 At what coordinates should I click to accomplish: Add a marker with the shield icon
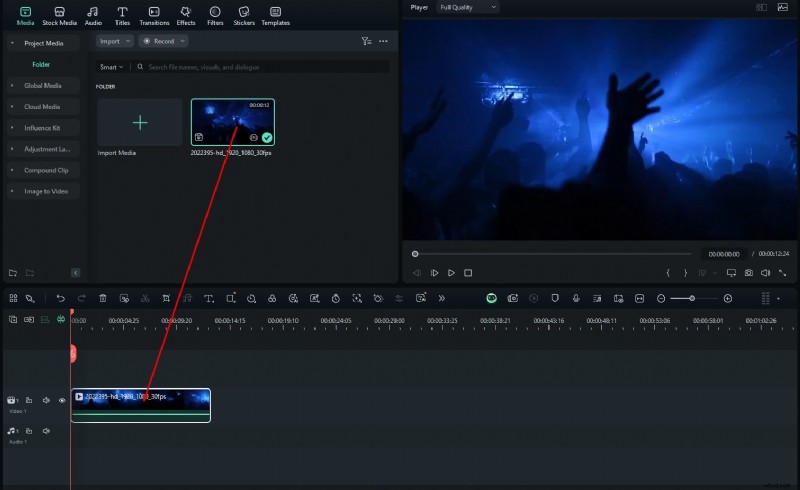pos(555,299)
